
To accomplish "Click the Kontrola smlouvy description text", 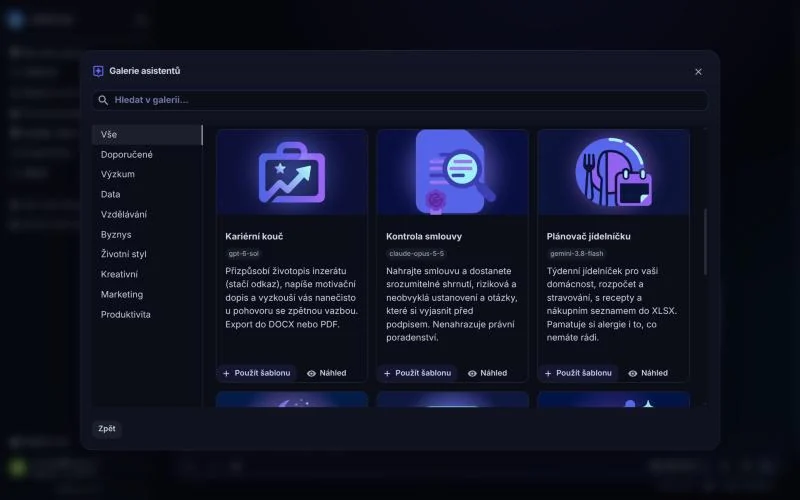I will point(452,304).
